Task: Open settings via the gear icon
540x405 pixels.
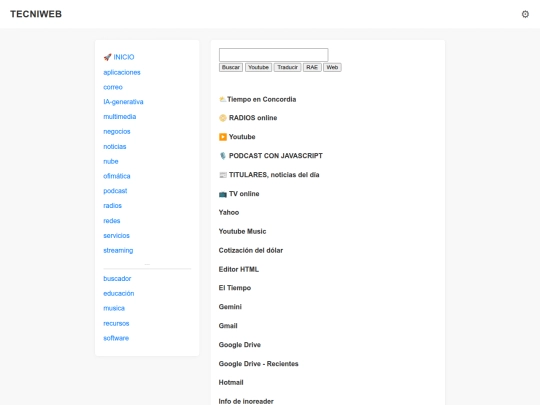Action: click(525, 14)
